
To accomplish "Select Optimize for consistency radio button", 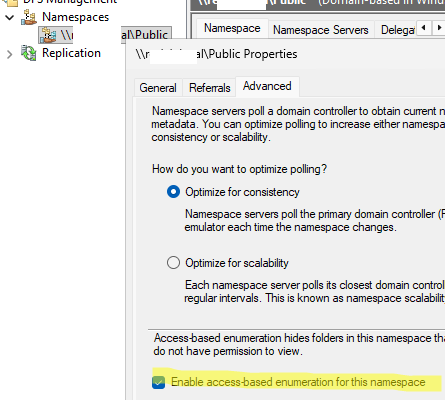I will point(173,192).
